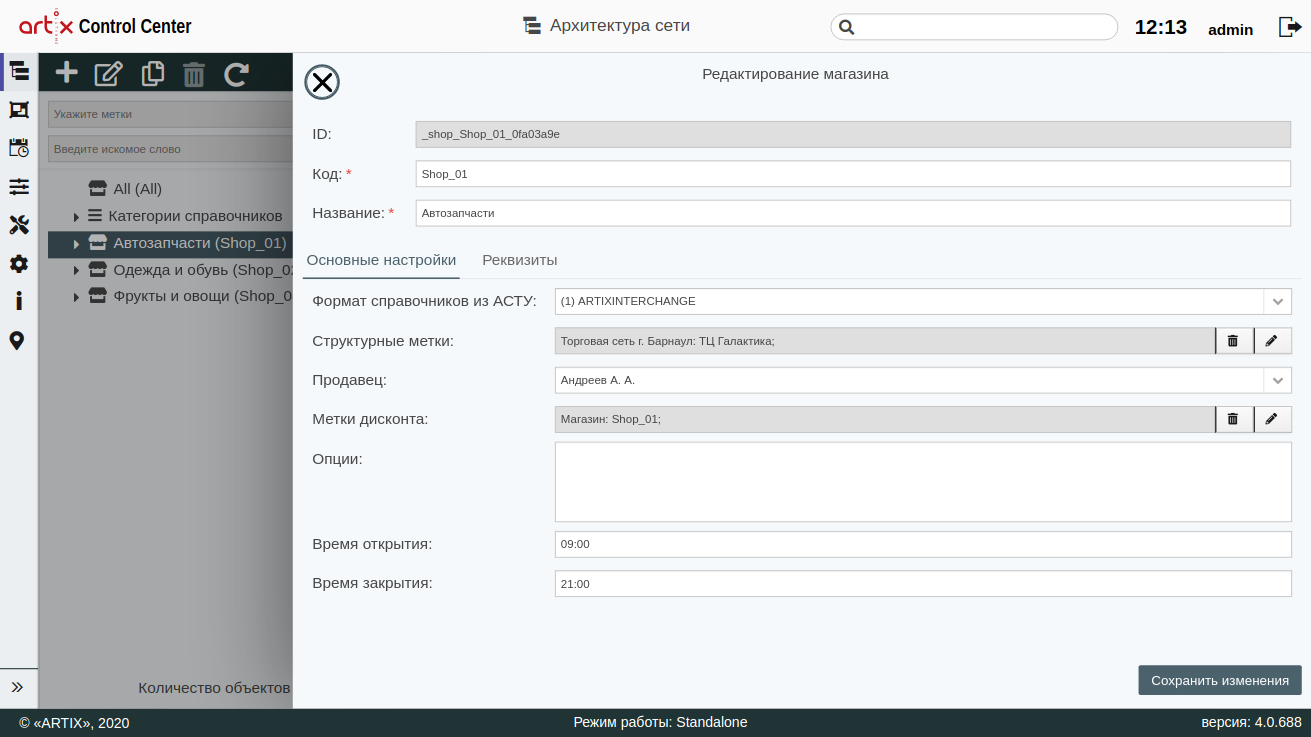Click the ARTIX Control Center logo
This screenshot has width=1311, height=737.
click(x=105, y=27)
